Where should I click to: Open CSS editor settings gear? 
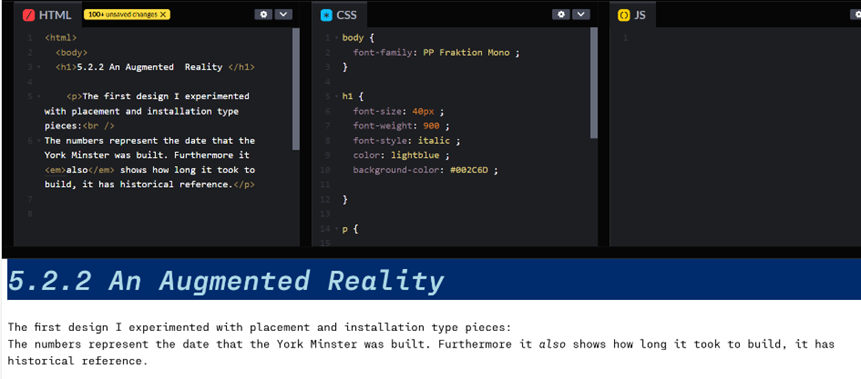tap(561, 14)
